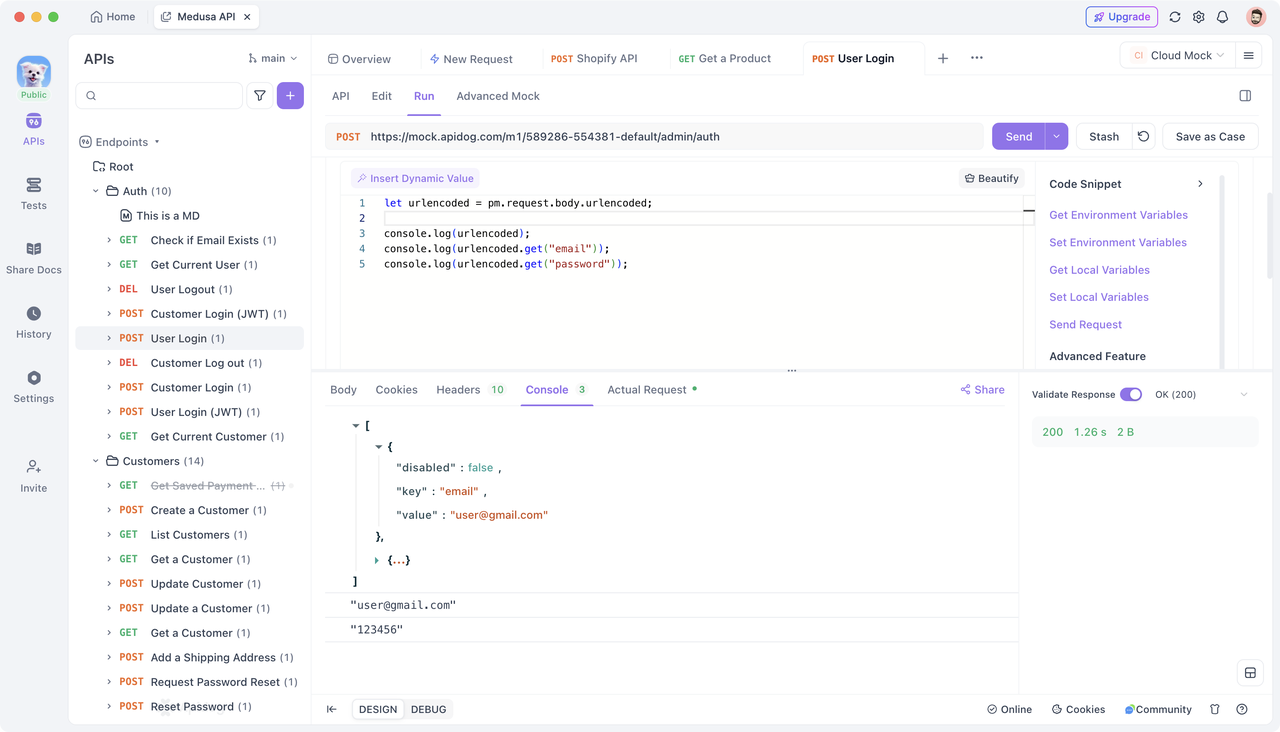Screen dimensions: 1280x732
Task: Click the reset icon next to Stash
Action: pos(1144,136)
